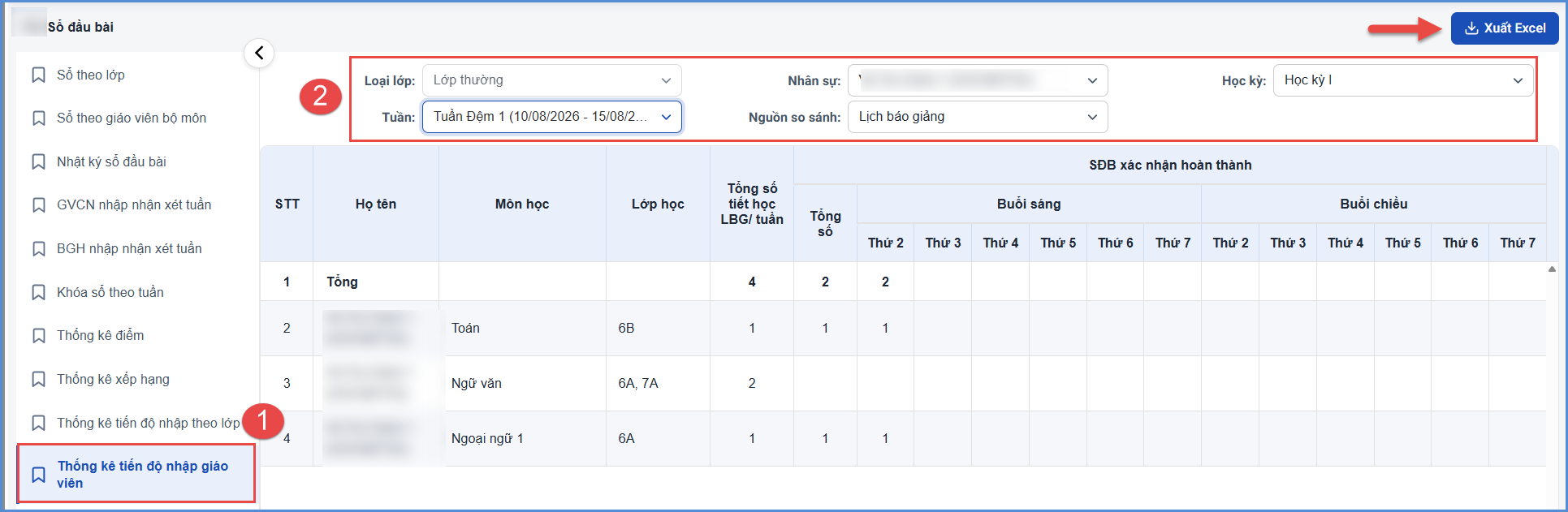Click the Xuất Excel export button

[1505, 28]
